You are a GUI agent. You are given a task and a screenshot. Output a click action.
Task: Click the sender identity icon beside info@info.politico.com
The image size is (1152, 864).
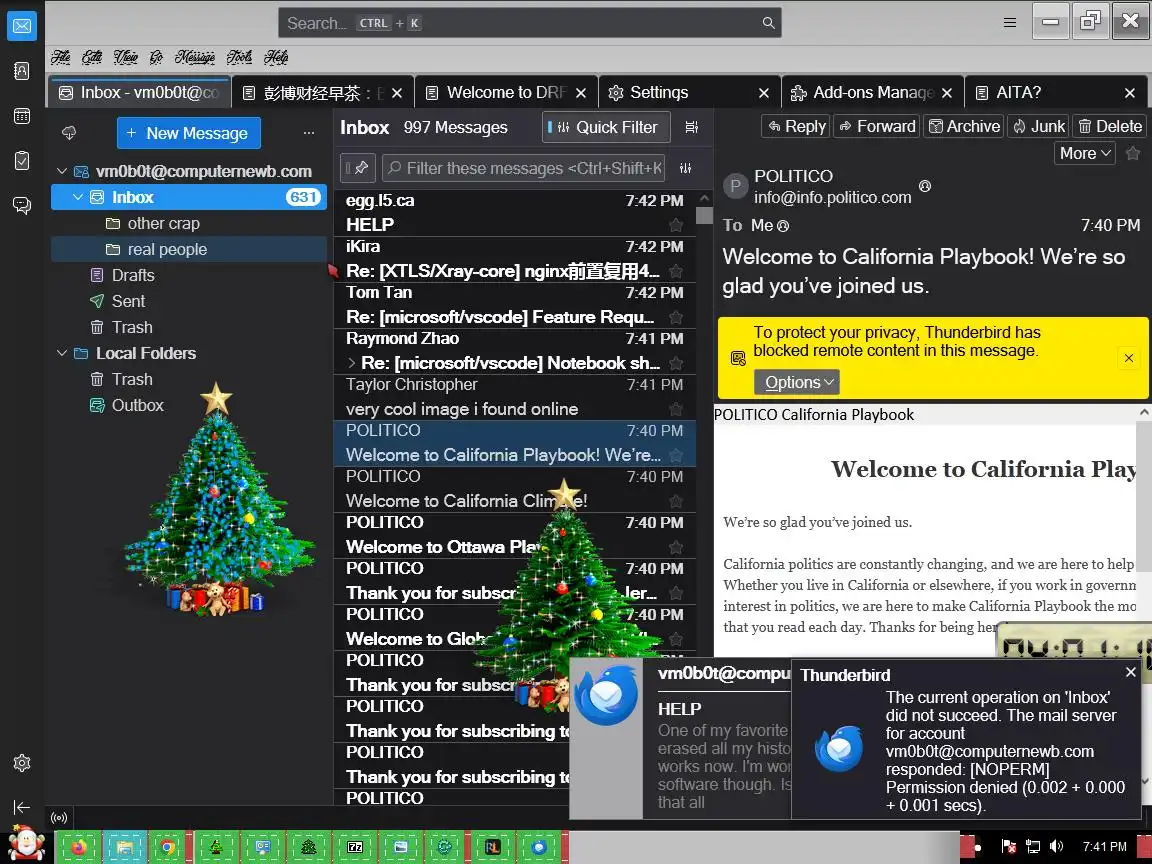pos(925,186)
